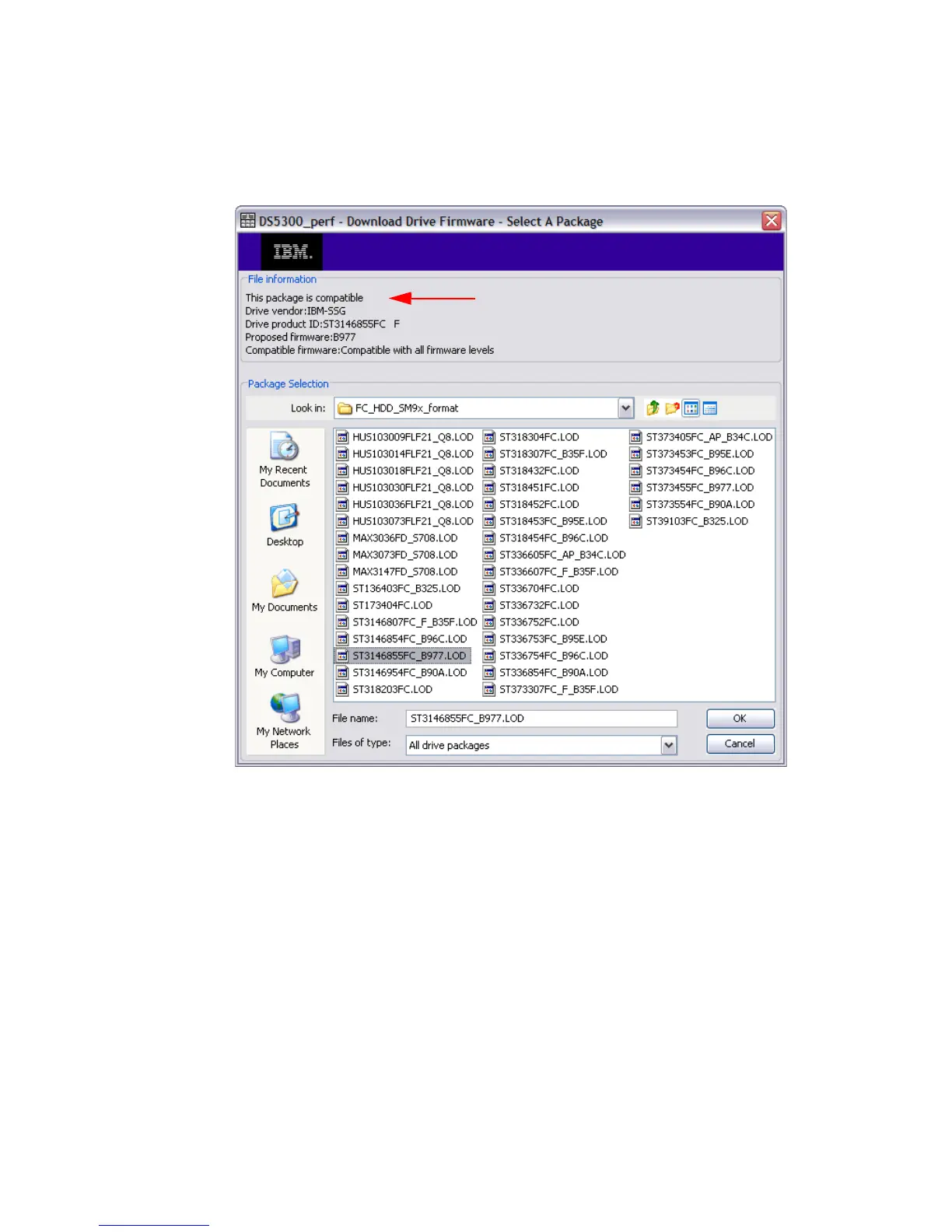Image resolution: width=952 pixels, height=1232 pixels.
Task: Select file HUS103009FLF21_Q8.LOD
Action: pyautogui.click(x=405, y=437)
